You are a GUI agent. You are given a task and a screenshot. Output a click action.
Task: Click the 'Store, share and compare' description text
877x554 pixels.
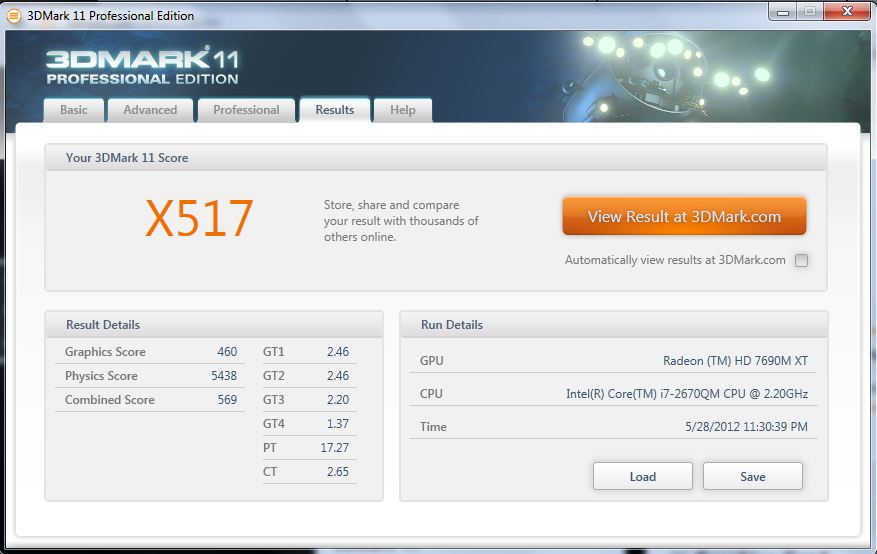point(401,221)
